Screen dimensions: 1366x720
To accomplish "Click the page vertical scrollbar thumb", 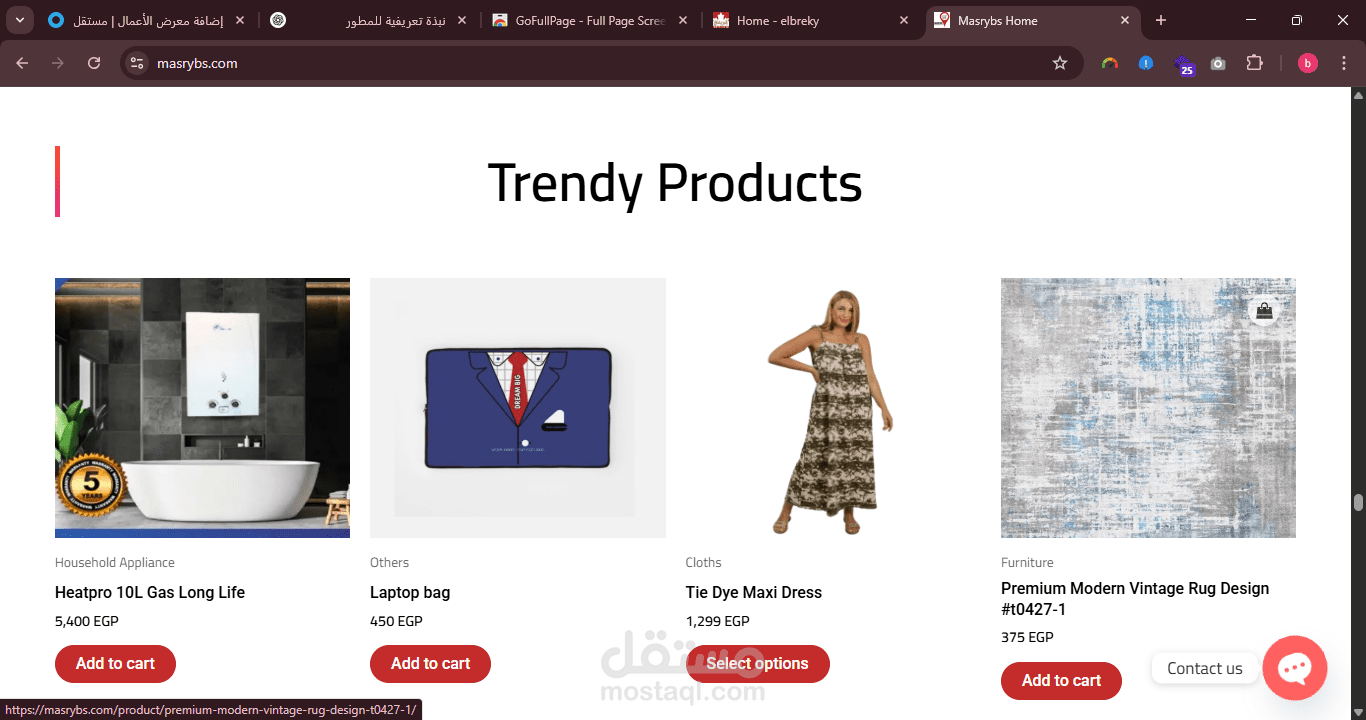I will (1358, 502).
